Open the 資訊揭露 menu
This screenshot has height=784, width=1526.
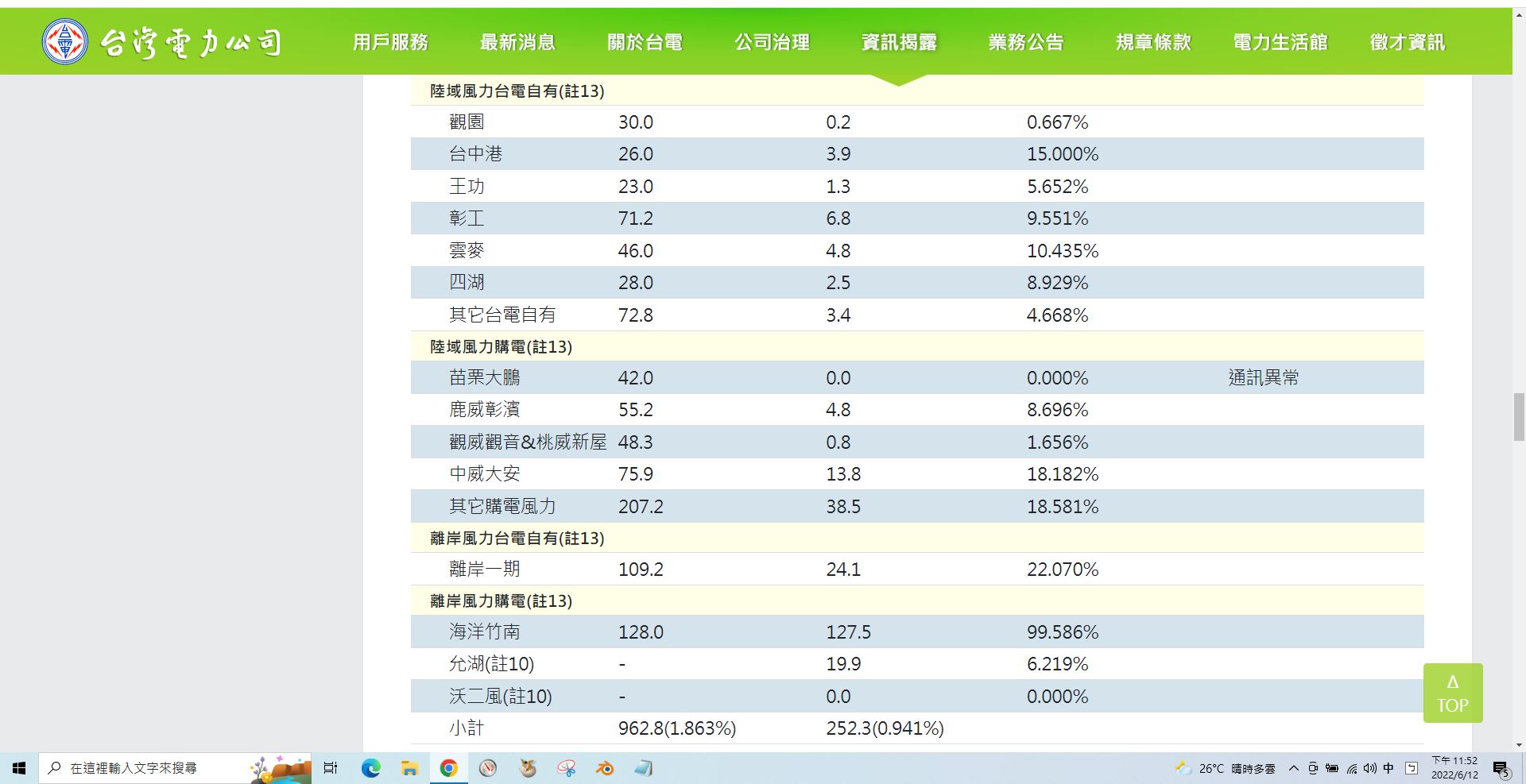[x=899, y=42]
